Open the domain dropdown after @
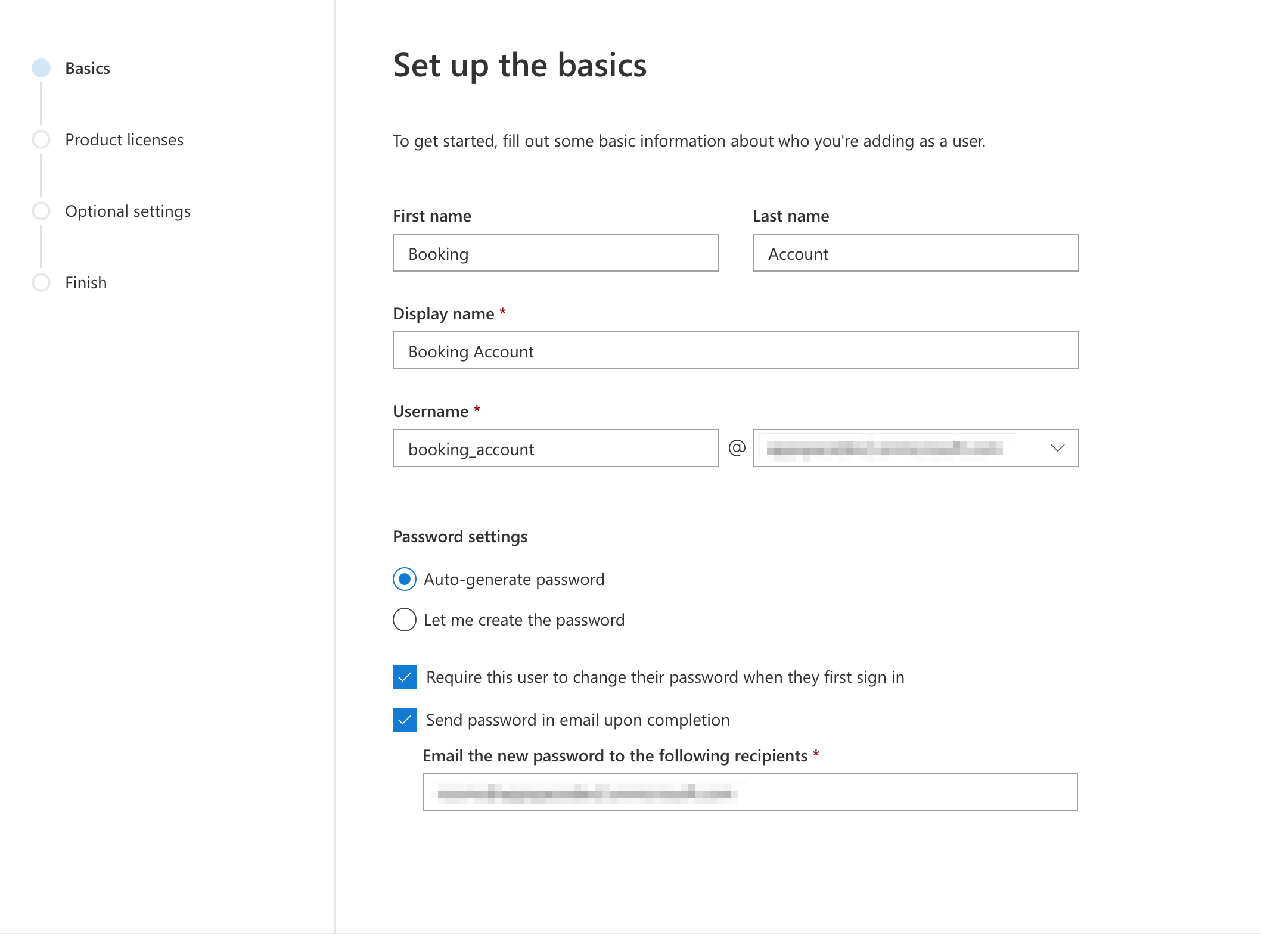 916,448
